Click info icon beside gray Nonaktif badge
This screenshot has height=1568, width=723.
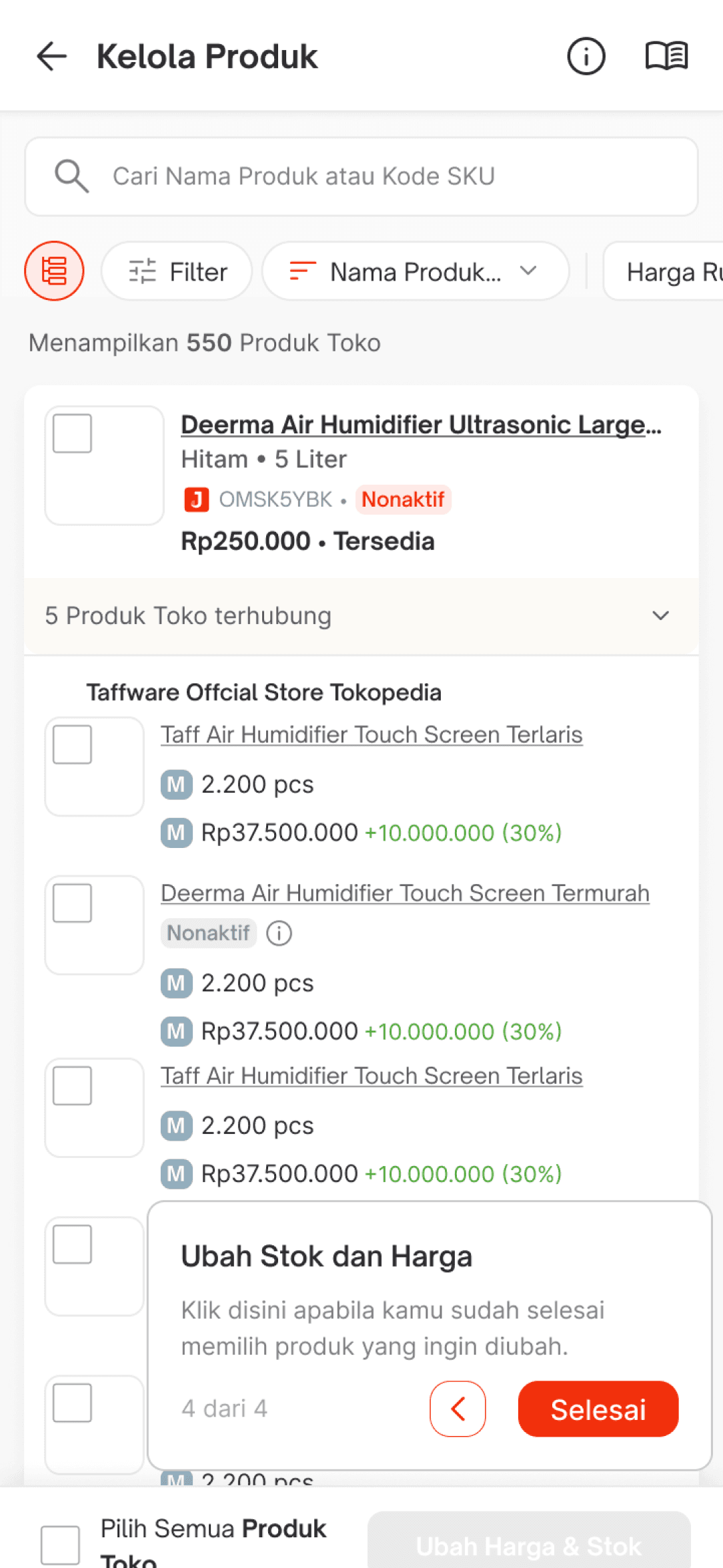[279, 933]
